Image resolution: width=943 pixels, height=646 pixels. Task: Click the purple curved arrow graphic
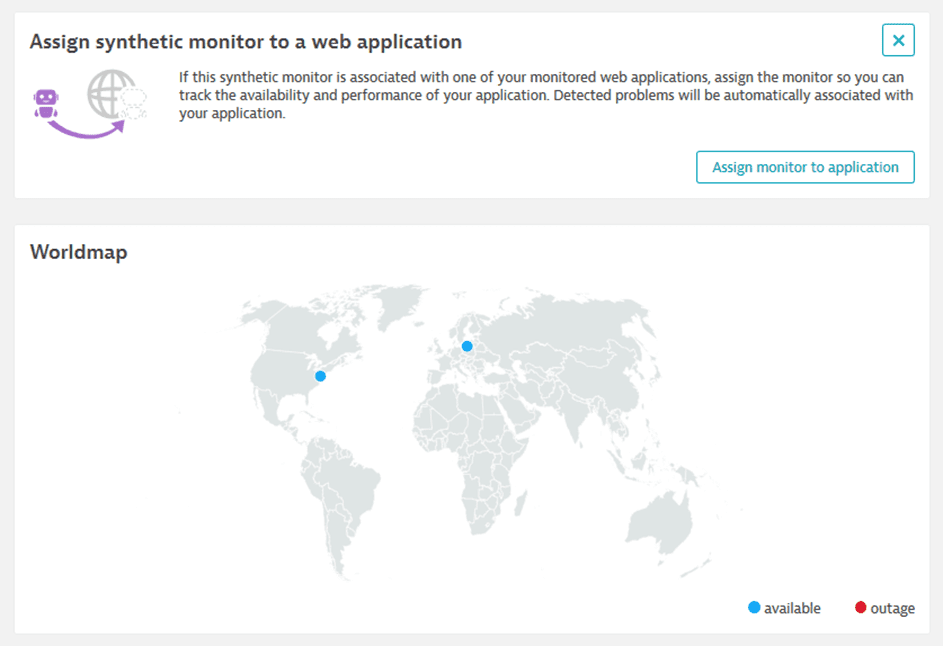pyautogui.click(x=87, y=129)
